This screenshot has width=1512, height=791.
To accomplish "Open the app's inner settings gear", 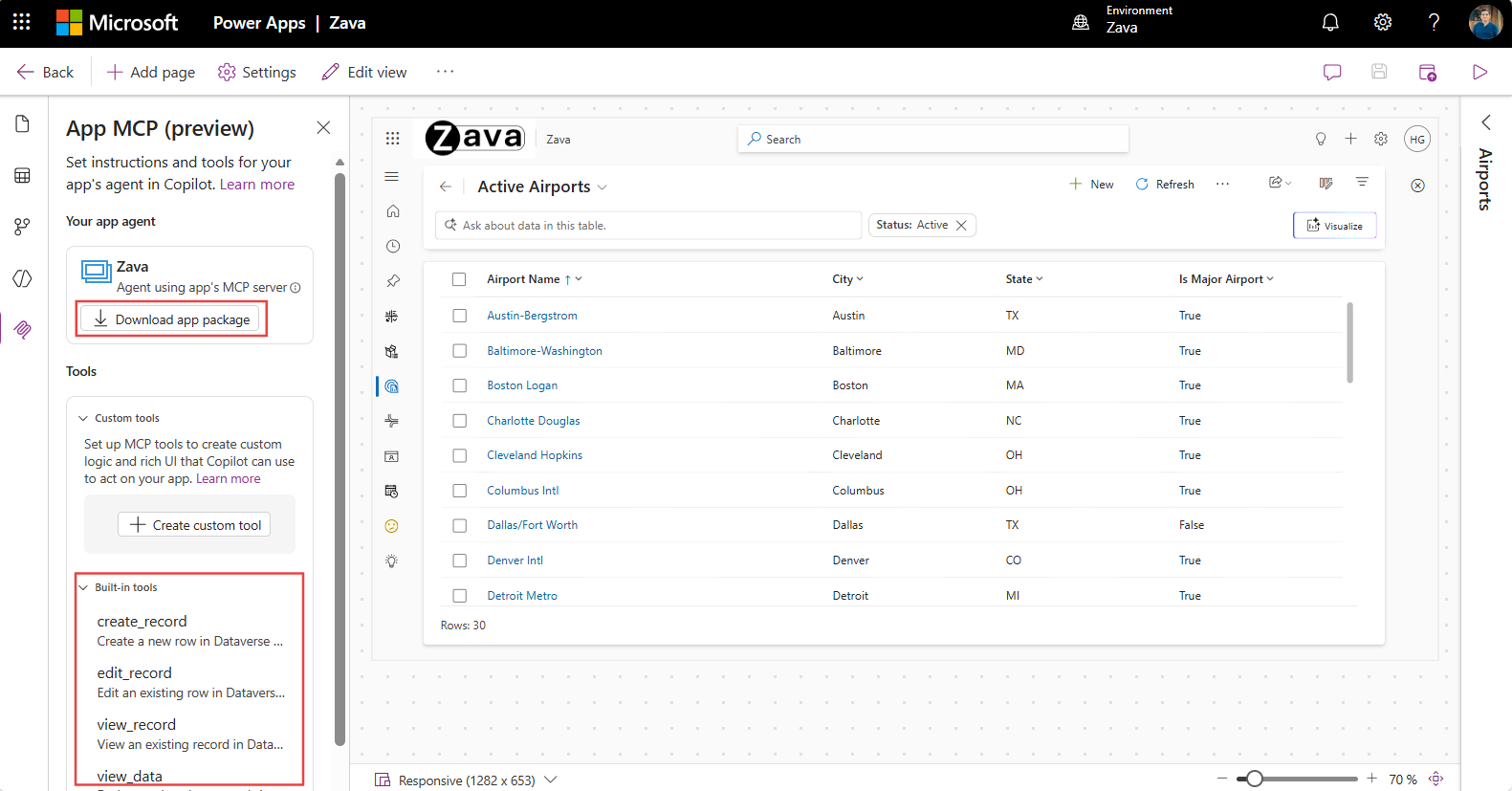I will click(x=1381, y=139).
